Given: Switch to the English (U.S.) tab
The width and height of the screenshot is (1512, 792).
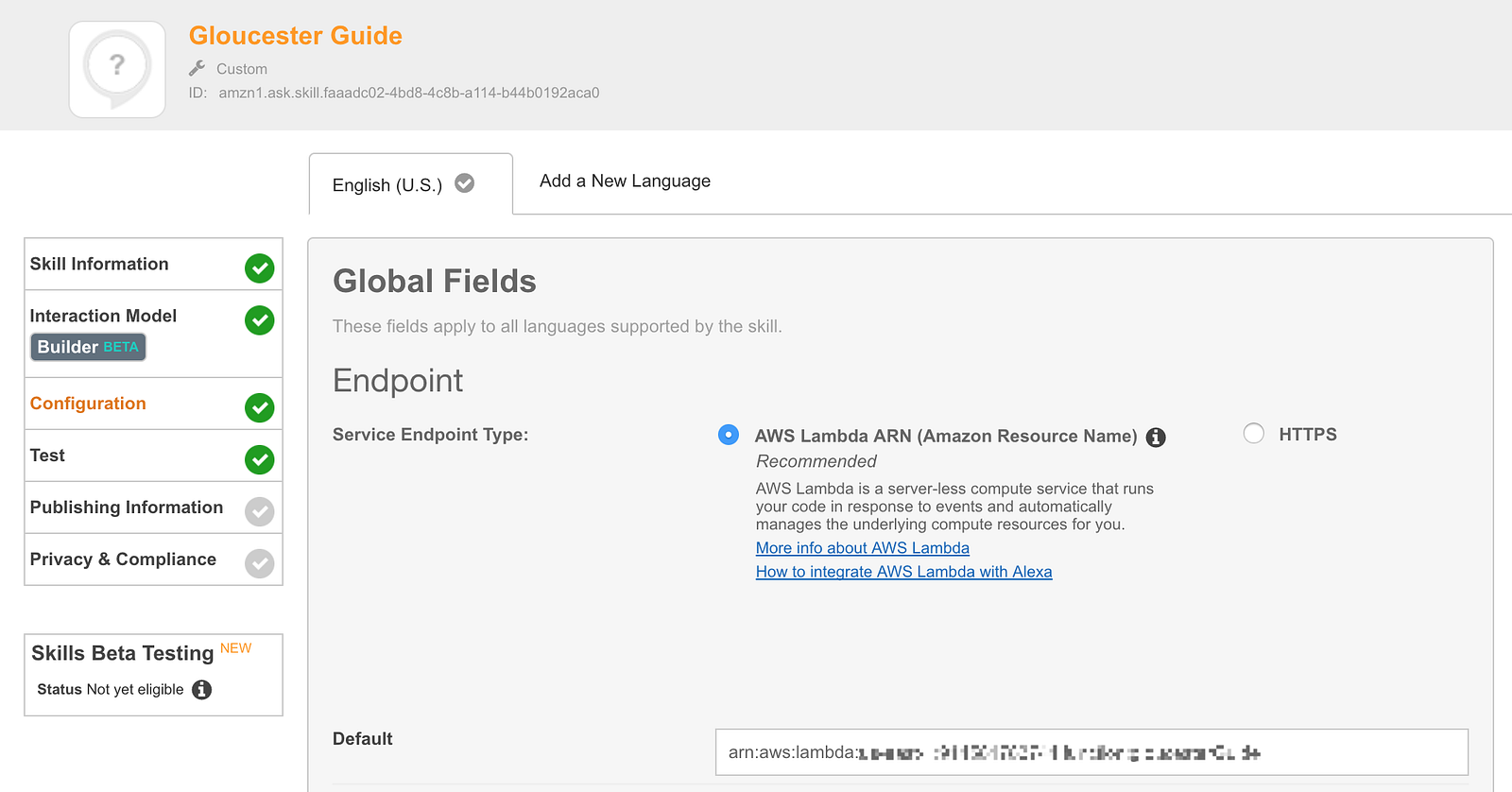Looking at the screenshot, I should (x=387, y=184).
